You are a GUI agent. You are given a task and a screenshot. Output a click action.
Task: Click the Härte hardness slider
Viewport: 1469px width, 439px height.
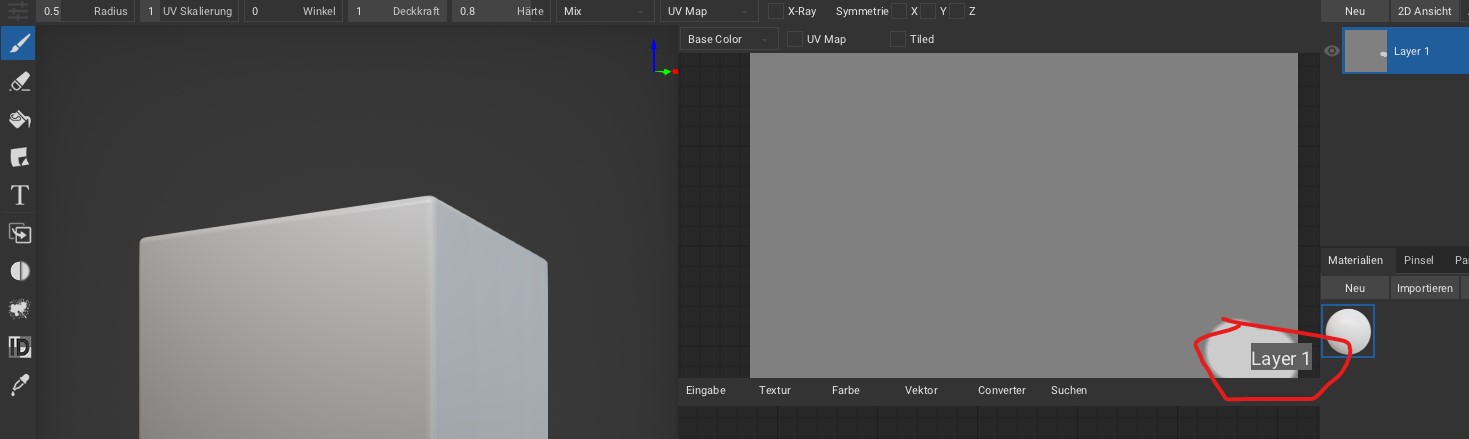tap(502, 11)
